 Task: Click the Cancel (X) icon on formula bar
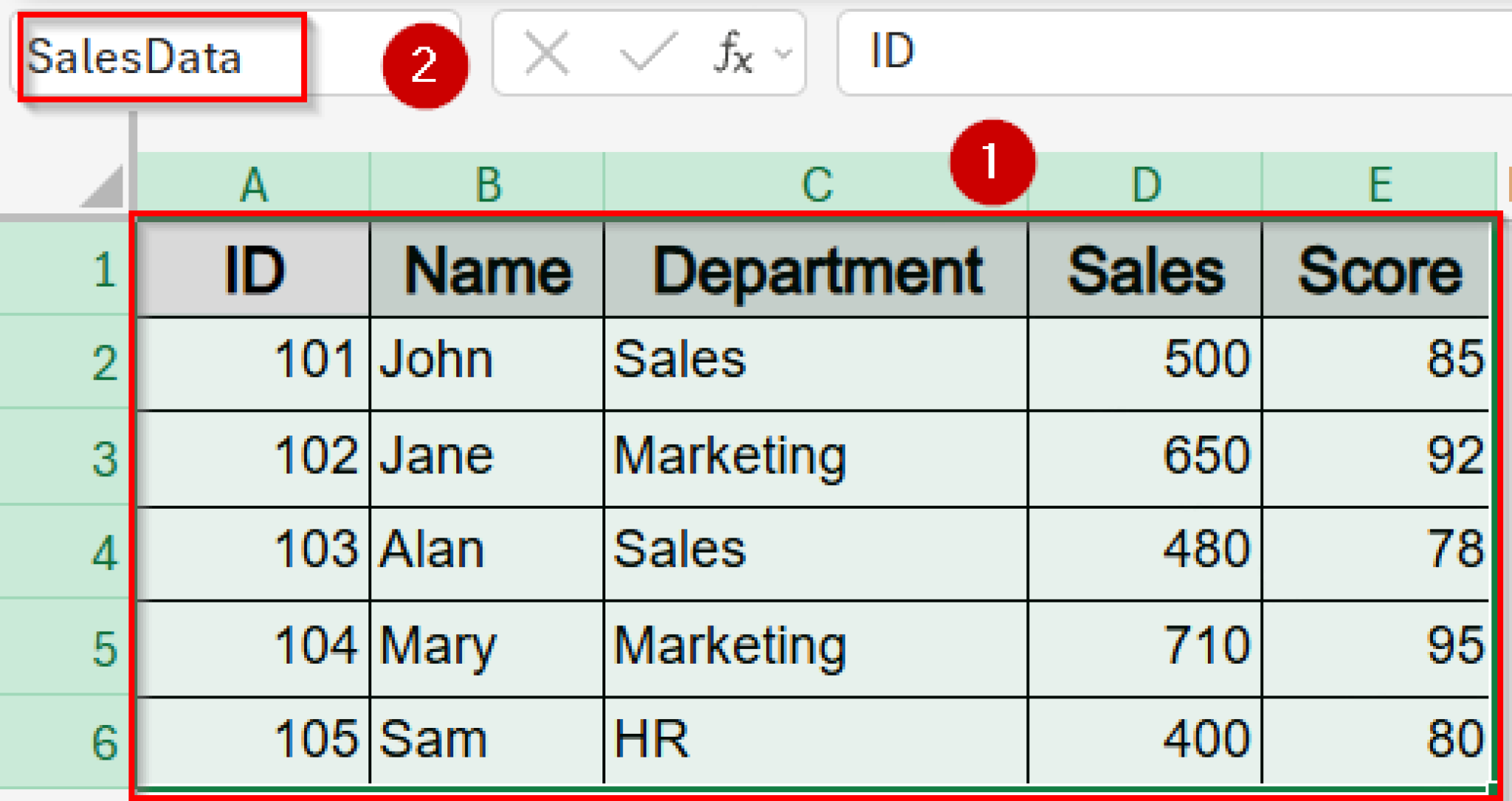[545, 52]
